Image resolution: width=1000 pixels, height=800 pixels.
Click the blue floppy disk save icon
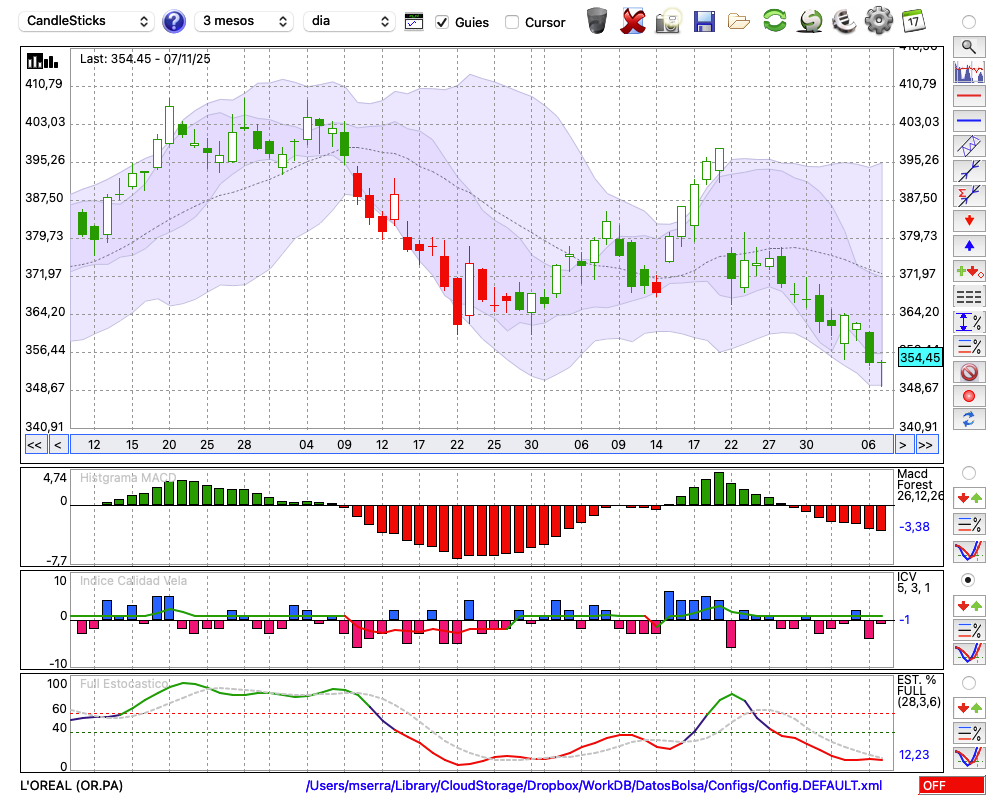coord(705,21)
